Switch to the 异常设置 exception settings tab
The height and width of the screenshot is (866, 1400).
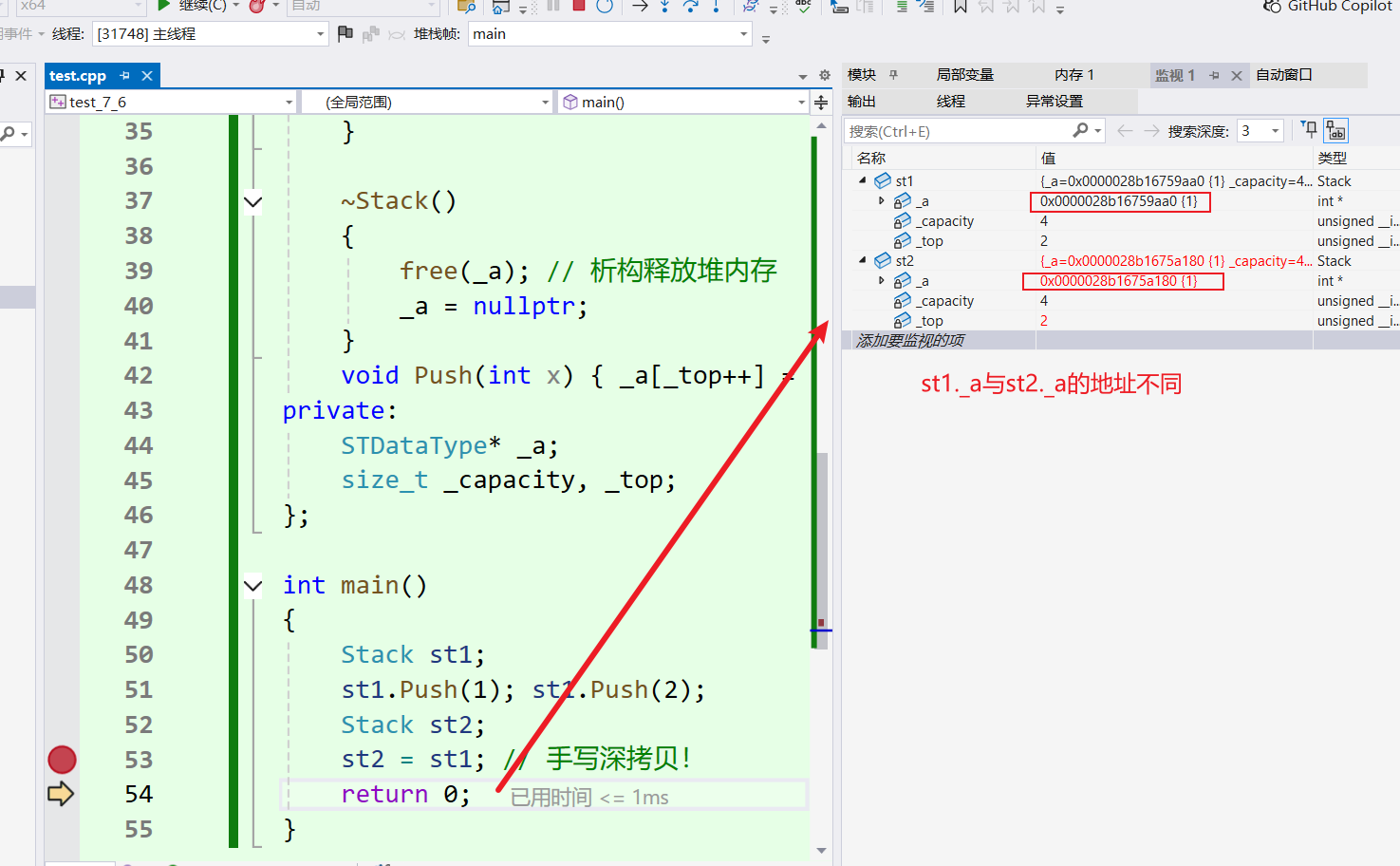point(1055,101)
